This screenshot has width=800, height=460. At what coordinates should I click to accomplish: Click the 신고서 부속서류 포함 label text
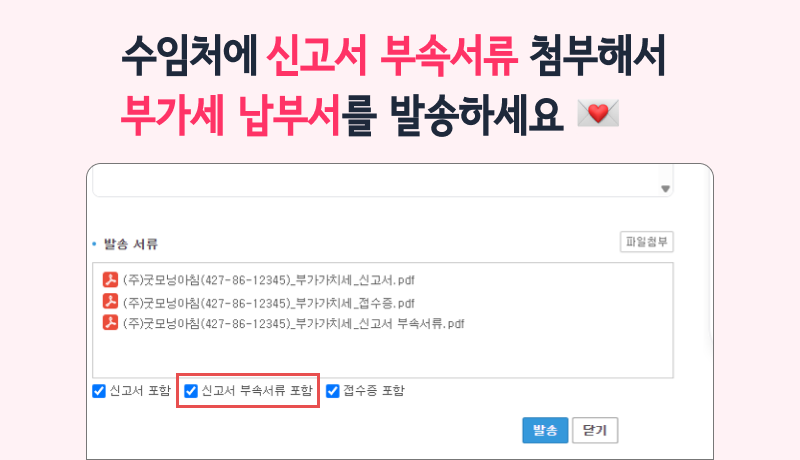pyautogui.click(x=257, y=391)
